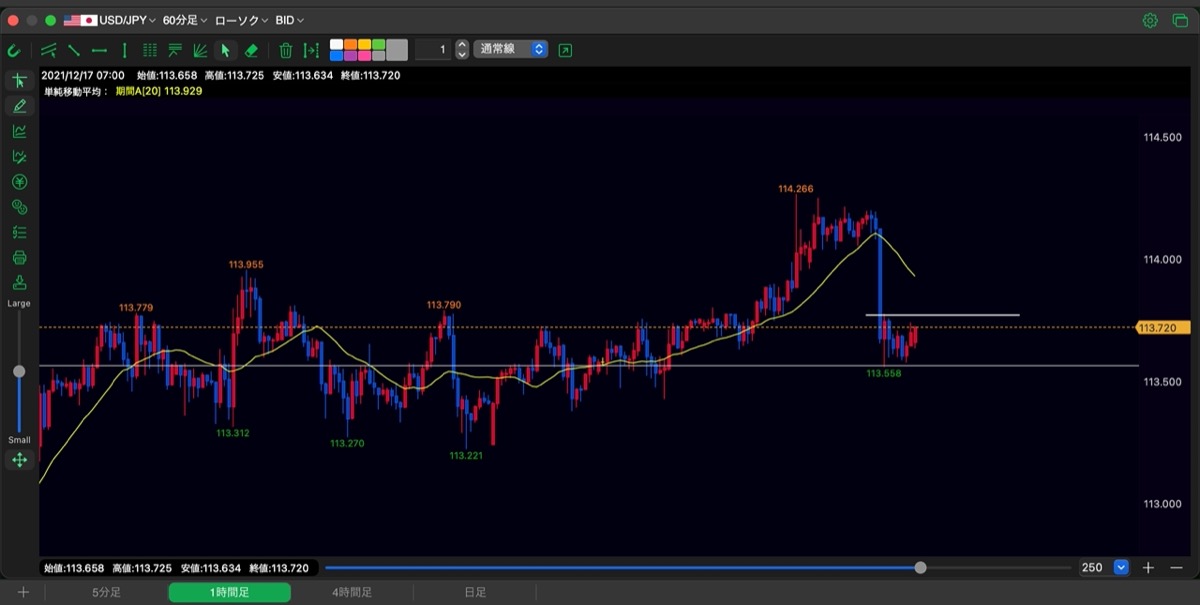Click the Large/Small vertical size slider handle
The image size is (1200, 605).
(x=19, y=371)
